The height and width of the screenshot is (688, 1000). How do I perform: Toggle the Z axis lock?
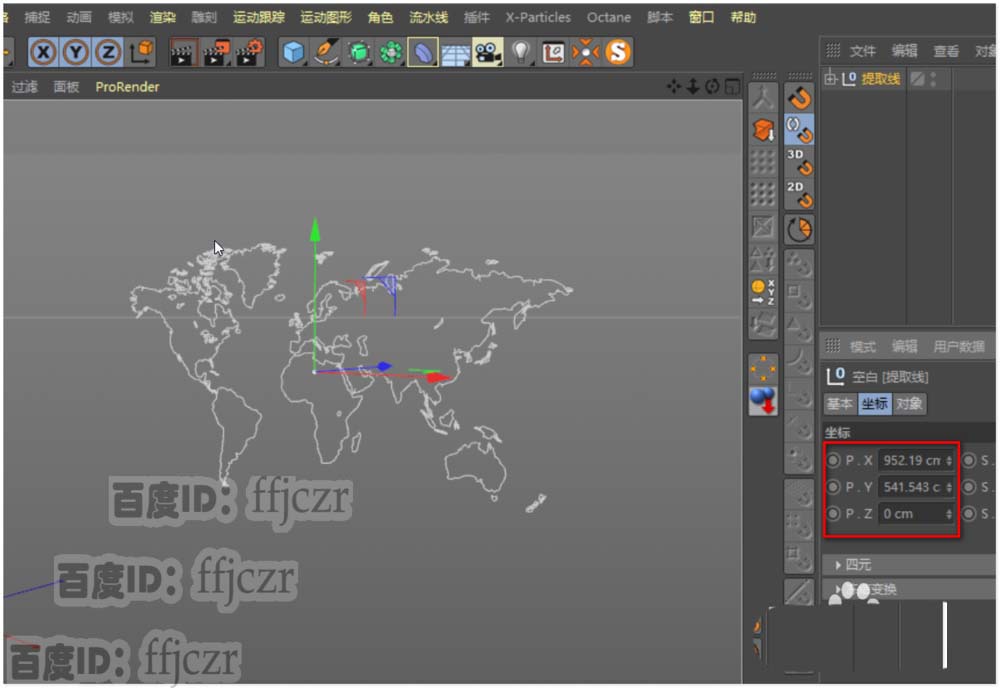pyautogui.click(x=107, y=52)
